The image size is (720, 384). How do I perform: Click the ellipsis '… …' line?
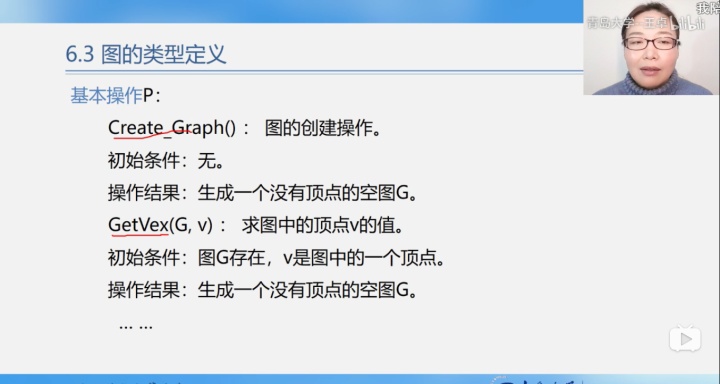click(135, 326)
